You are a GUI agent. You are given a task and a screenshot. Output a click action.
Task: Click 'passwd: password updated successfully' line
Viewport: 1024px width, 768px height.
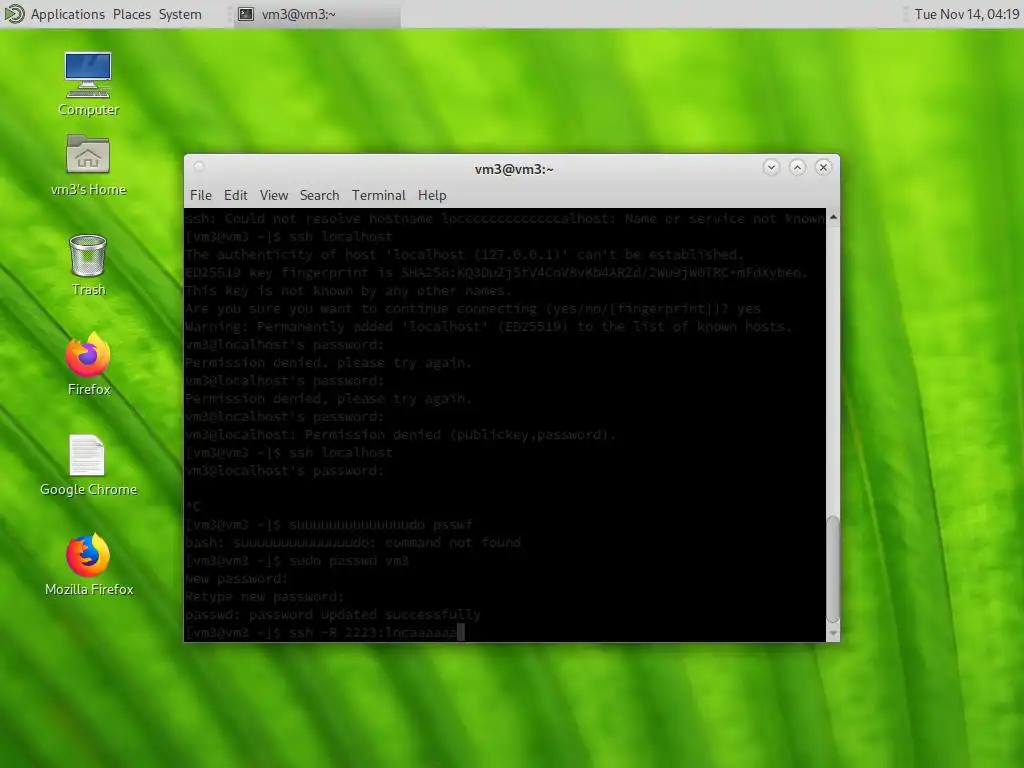pos(333,615)
